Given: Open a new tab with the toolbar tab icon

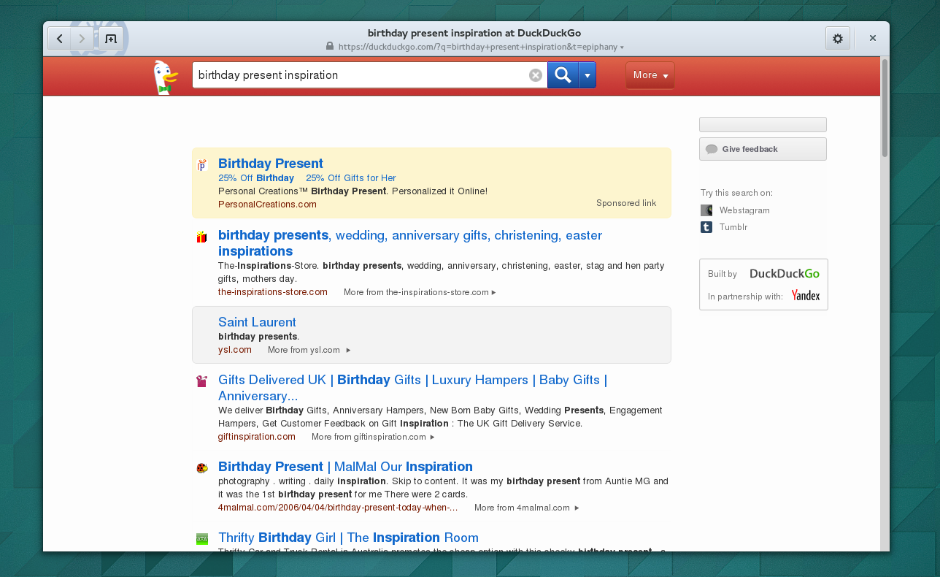Looking at the screenshot, I should click(x=111, y=39).
